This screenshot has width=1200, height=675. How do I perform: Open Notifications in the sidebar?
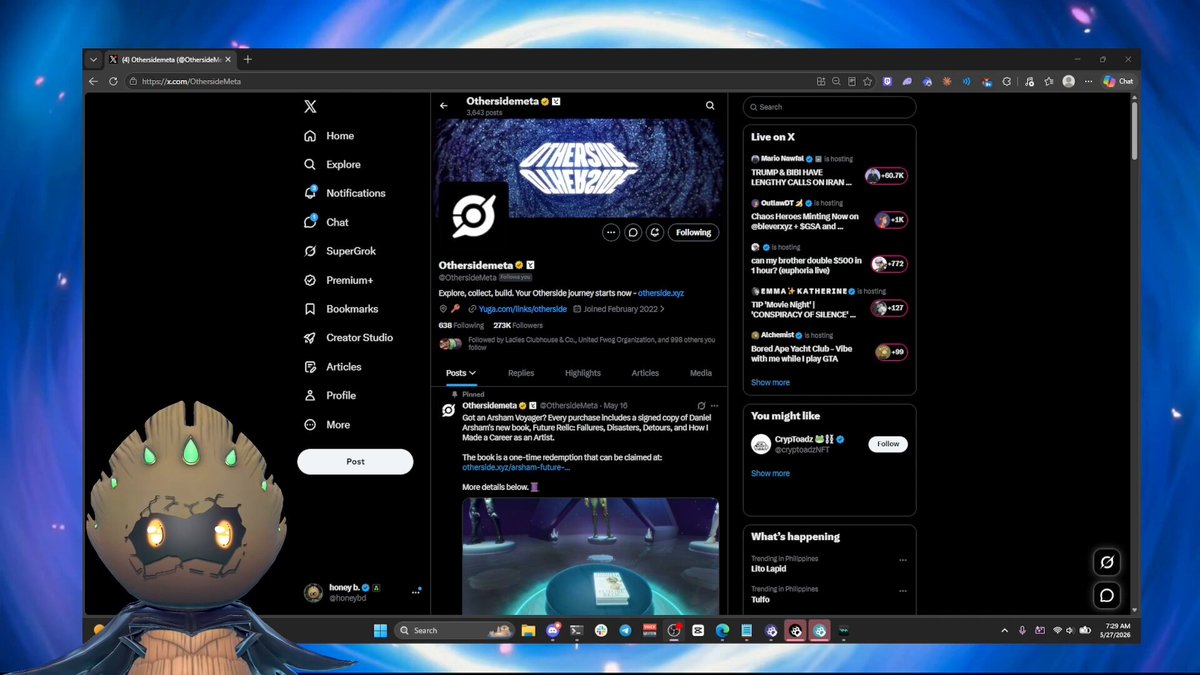pyautogui.click(x=344, y=193)
